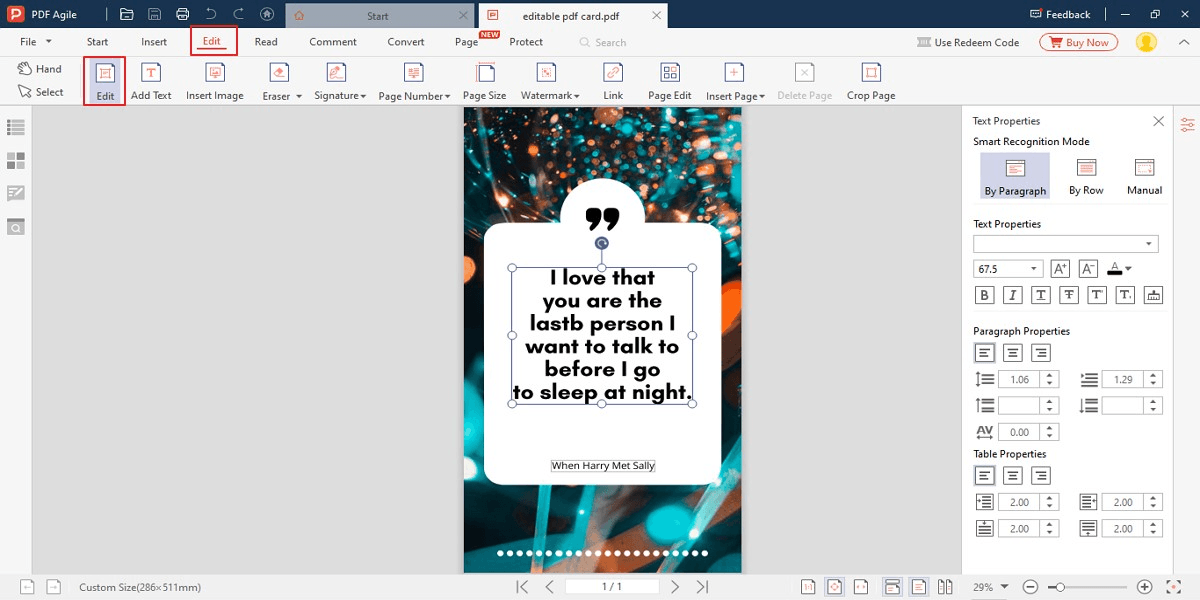This screenshot has width=1200, height=600.
Task: Open the page thumbnails panel in left sidebar
Action: pyautogui.click(x=16, y=160)
